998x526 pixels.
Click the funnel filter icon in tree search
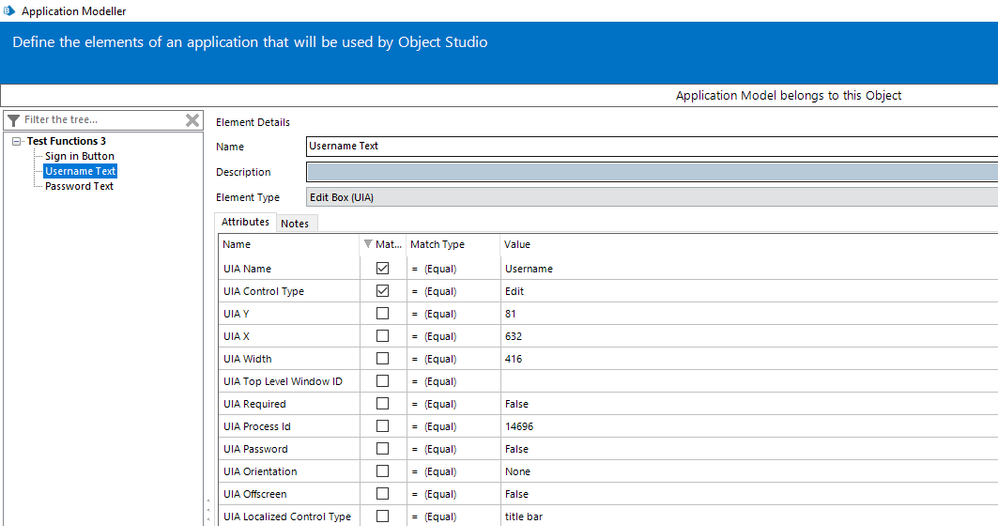pos(14,120)
